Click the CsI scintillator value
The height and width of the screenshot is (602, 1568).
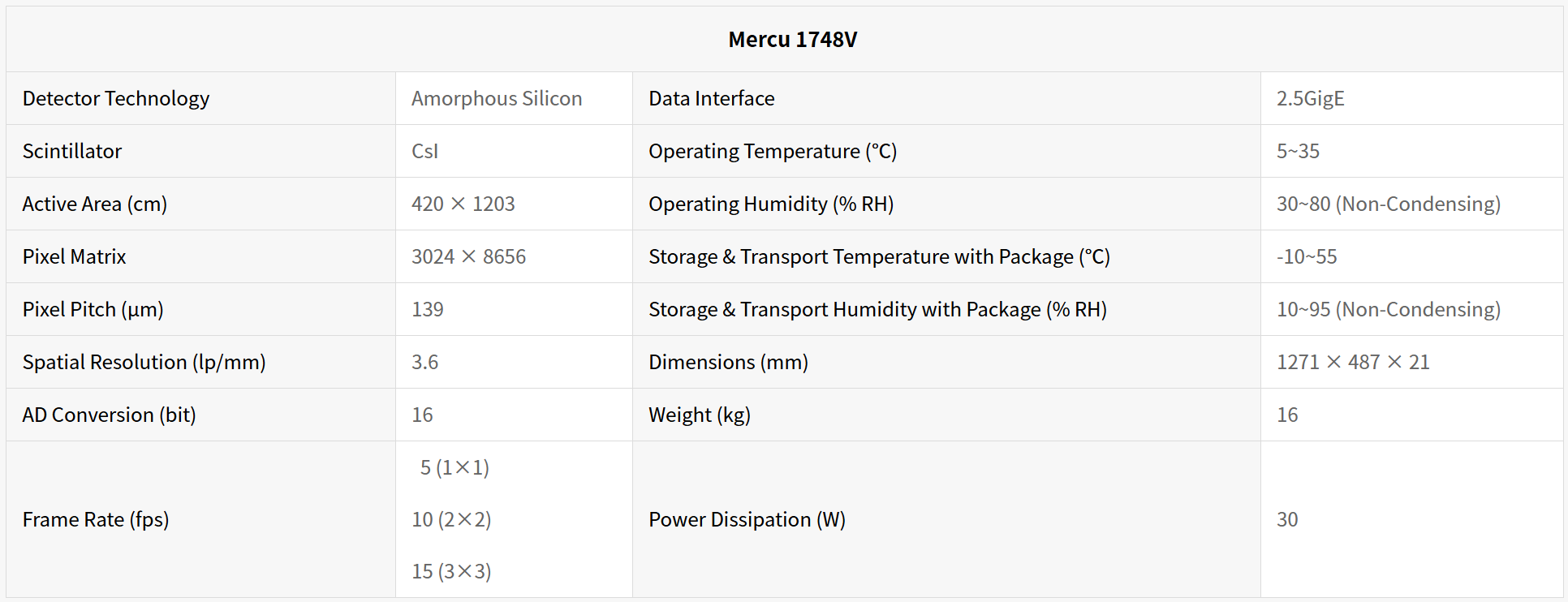coord(424,152)
